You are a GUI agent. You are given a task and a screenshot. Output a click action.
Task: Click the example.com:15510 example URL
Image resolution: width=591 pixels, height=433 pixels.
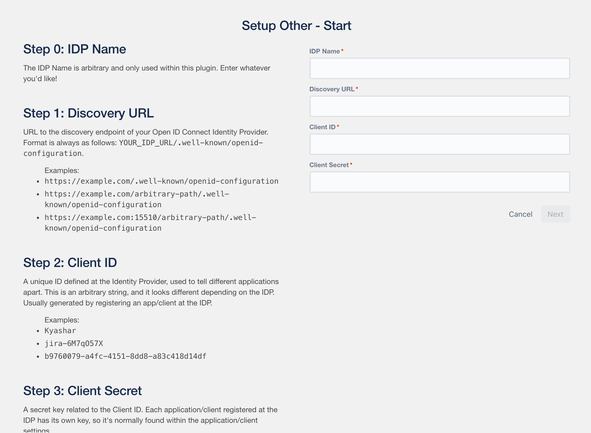click(150, 223)
